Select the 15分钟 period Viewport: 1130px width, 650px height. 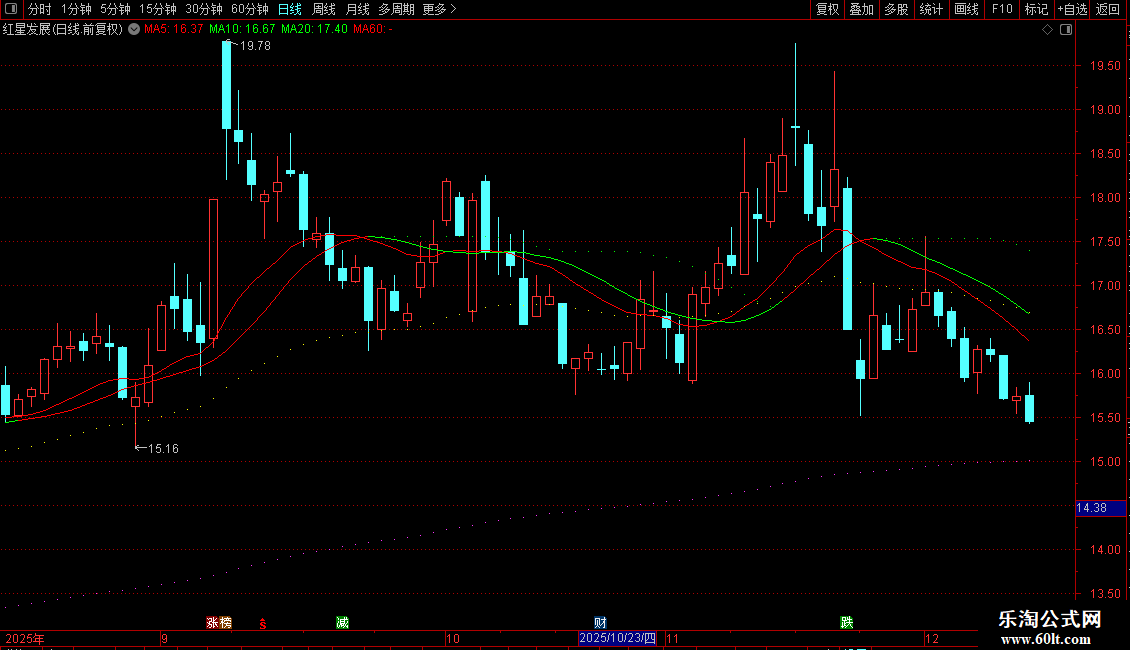tap(158, 9)
